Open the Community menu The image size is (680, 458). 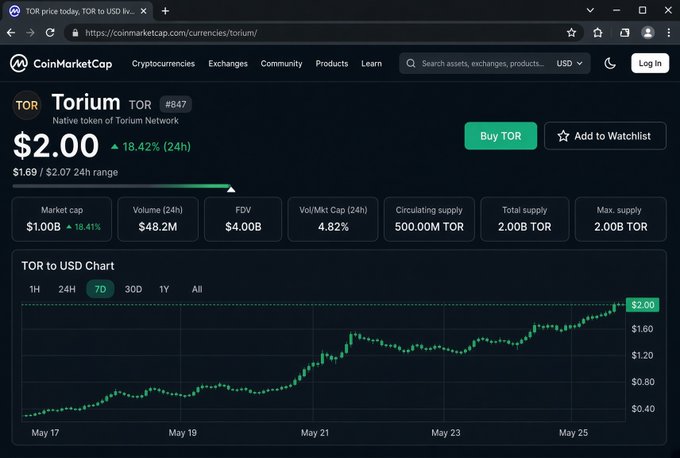point(281,63)
